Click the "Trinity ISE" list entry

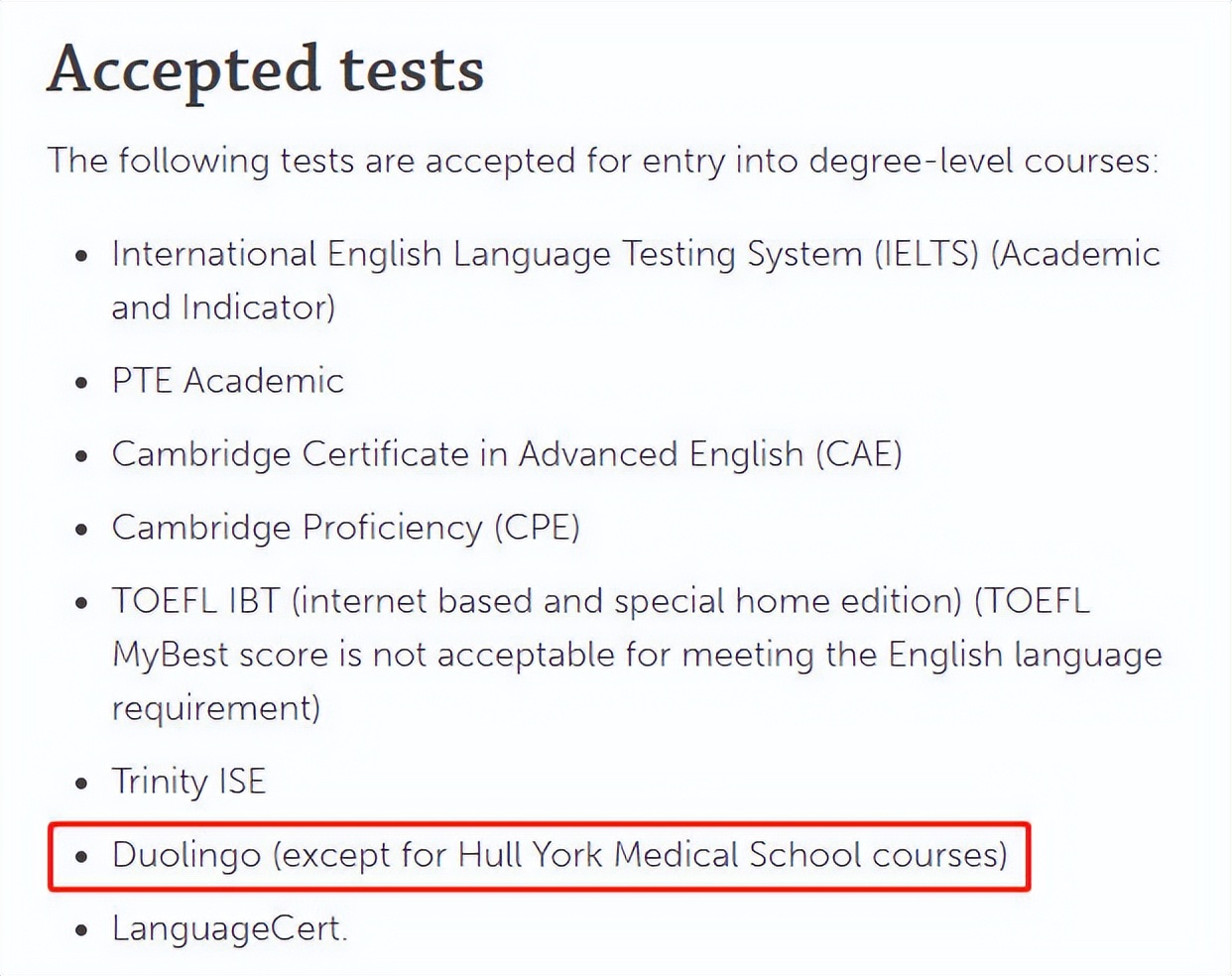pyautogui.click(x=188, y=782)
